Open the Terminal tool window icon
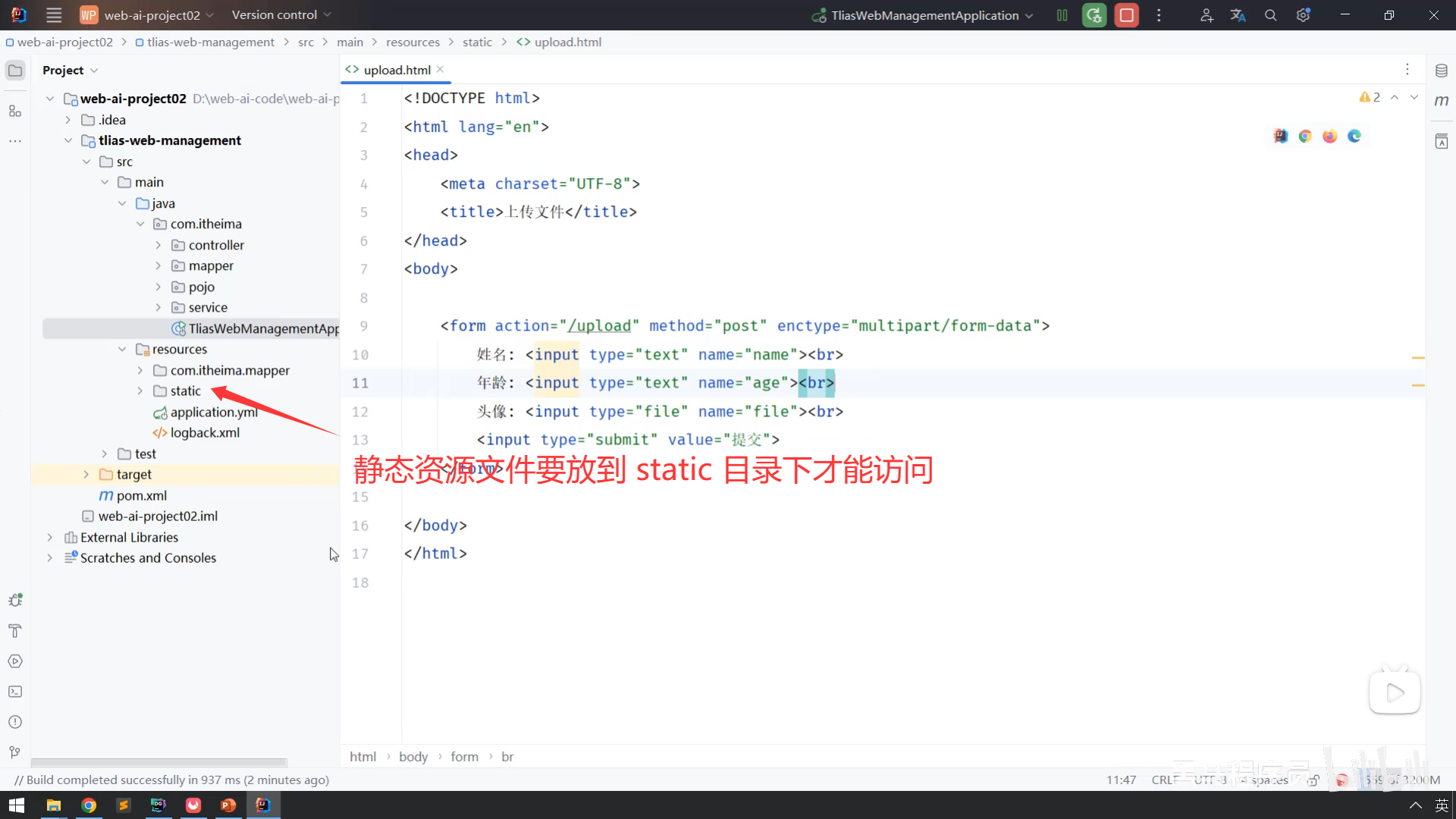This screenshot has height=819, width=1456. pos(15,692)
